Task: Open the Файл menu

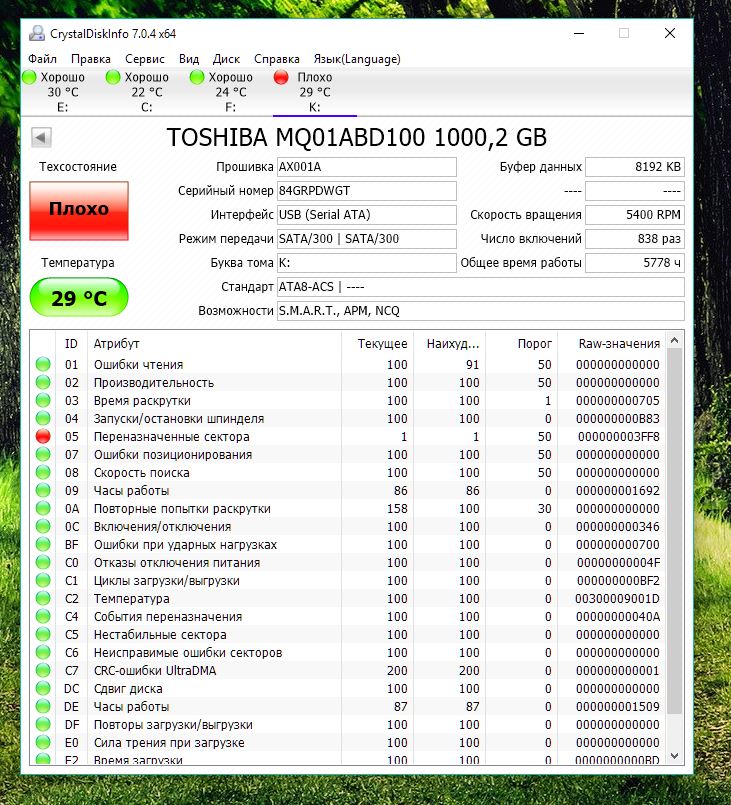Action: [43, 59]
